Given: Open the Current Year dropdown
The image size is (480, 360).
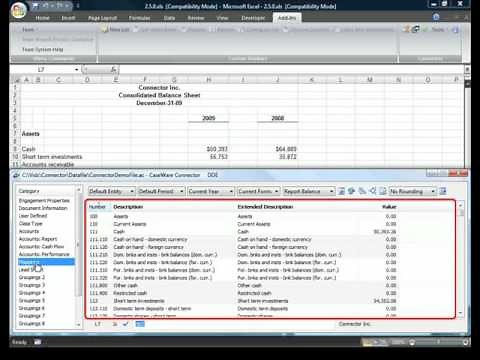Looking at the screenshot, I should (211, 191).
